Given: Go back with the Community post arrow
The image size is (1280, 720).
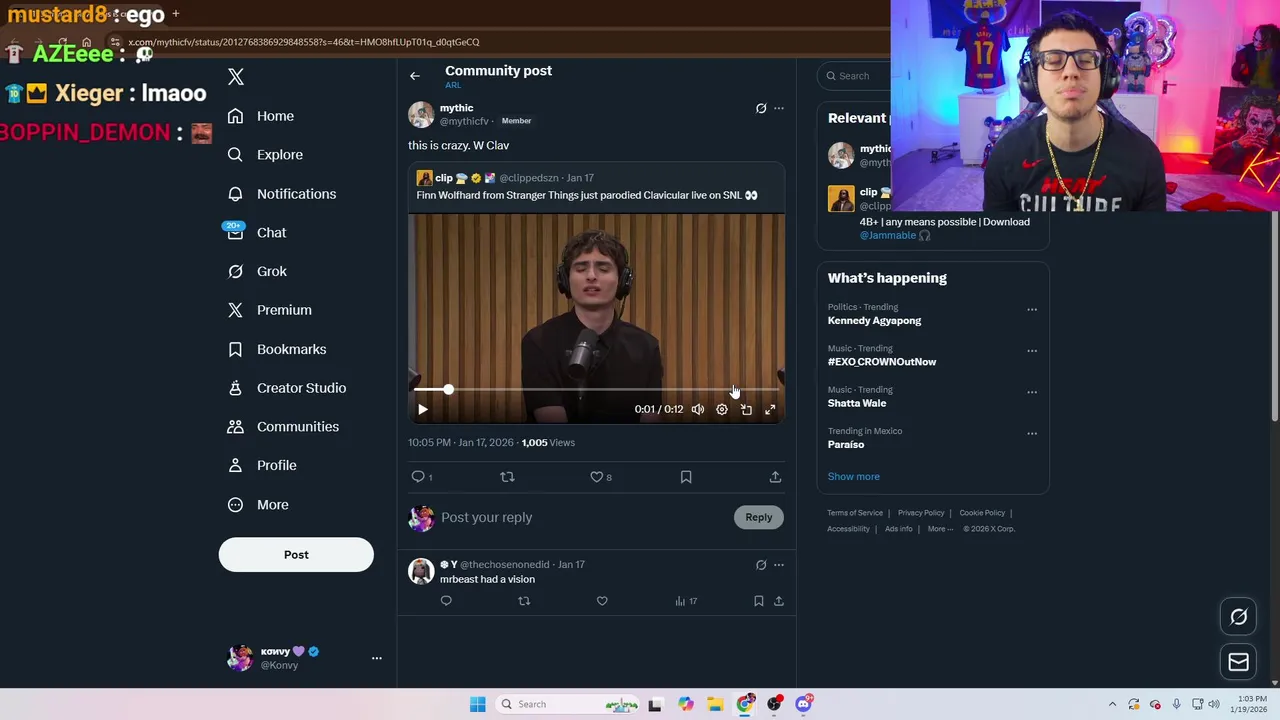Looking at the screenshot, I should coord(415,76).
